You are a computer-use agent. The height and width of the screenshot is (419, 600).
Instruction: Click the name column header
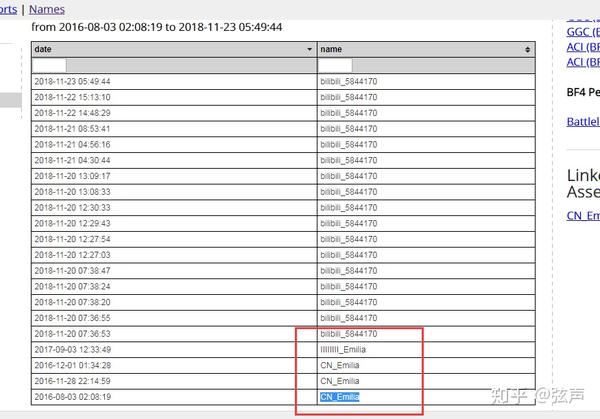426,49
